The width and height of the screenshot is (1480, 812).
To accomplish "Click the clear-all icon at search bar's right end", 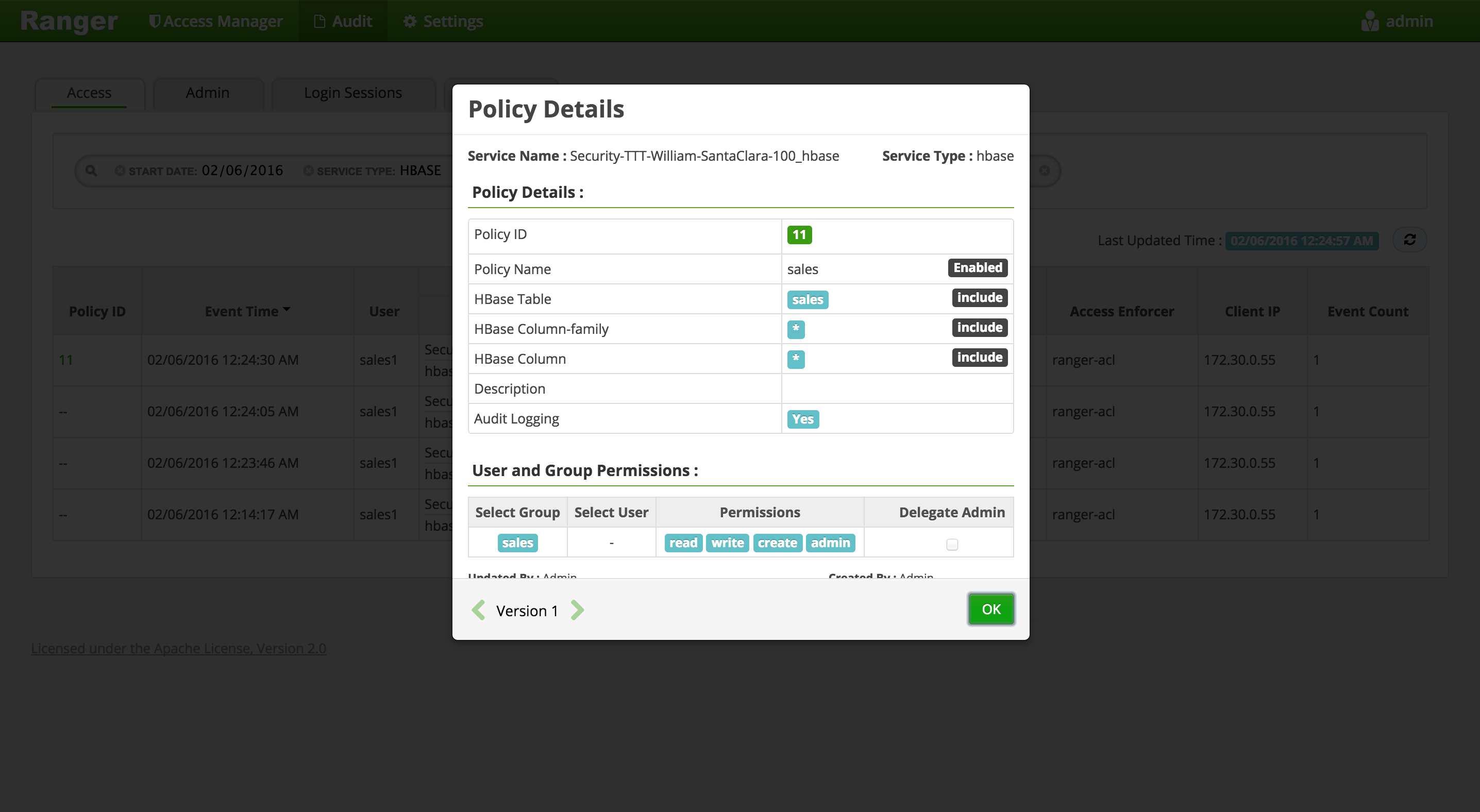I will coord(1045,171).
